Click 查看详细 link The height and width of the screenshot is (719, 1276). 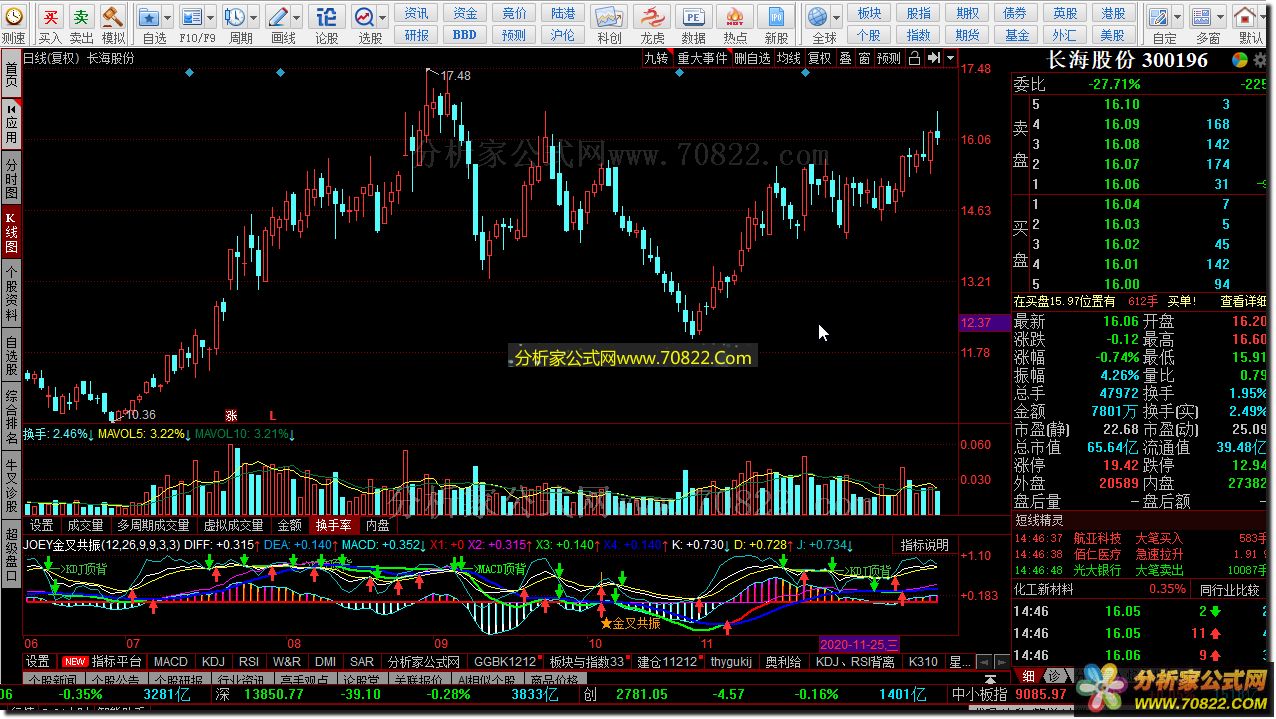(x=1245, y=301)
